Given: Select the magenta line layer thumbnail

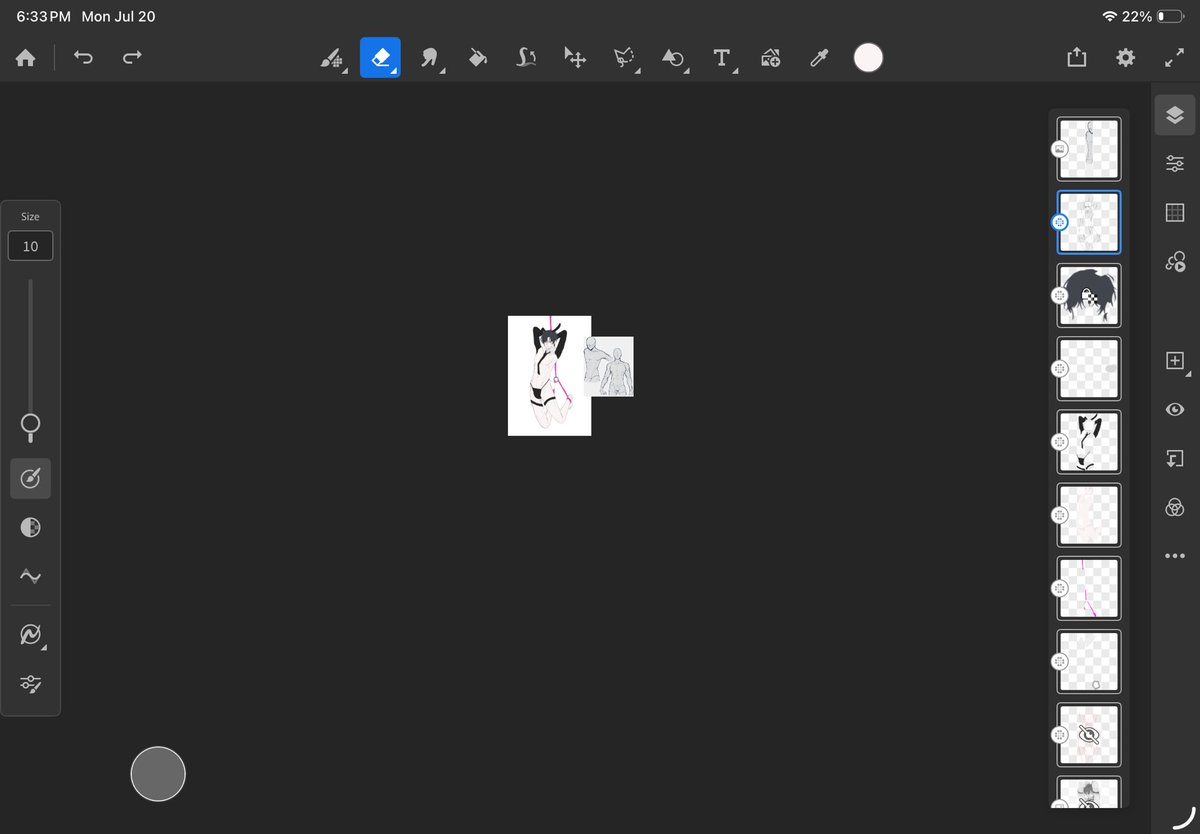Looking at the screenshot, I should (1089, 588).
